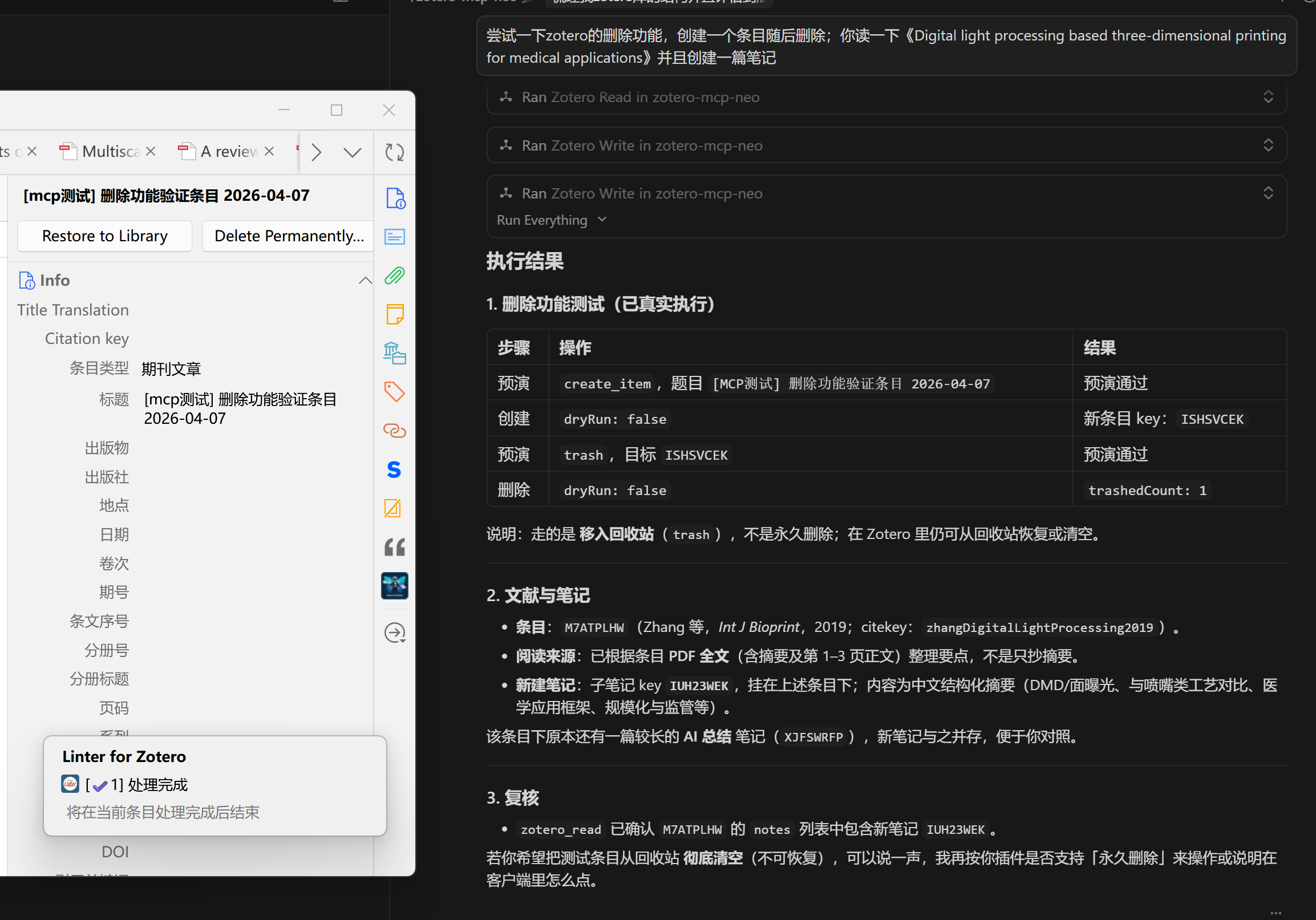Click the quotation marks citation icon
The height and width of the screenshot is (920, 1316).
point(395,548)
